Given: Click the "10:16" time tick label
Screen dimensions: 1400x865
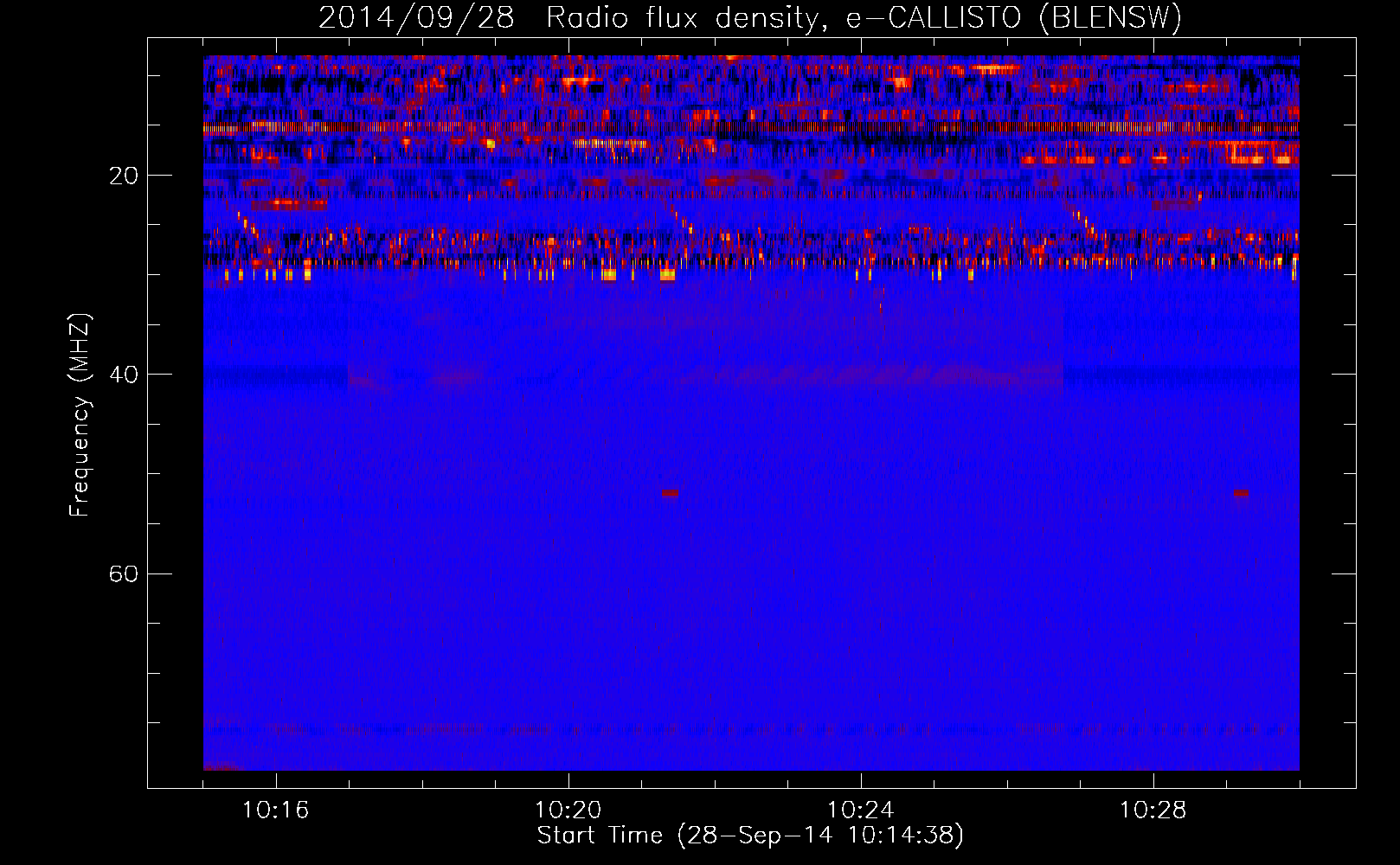Looking at the screenshot, I should [275, 811].
